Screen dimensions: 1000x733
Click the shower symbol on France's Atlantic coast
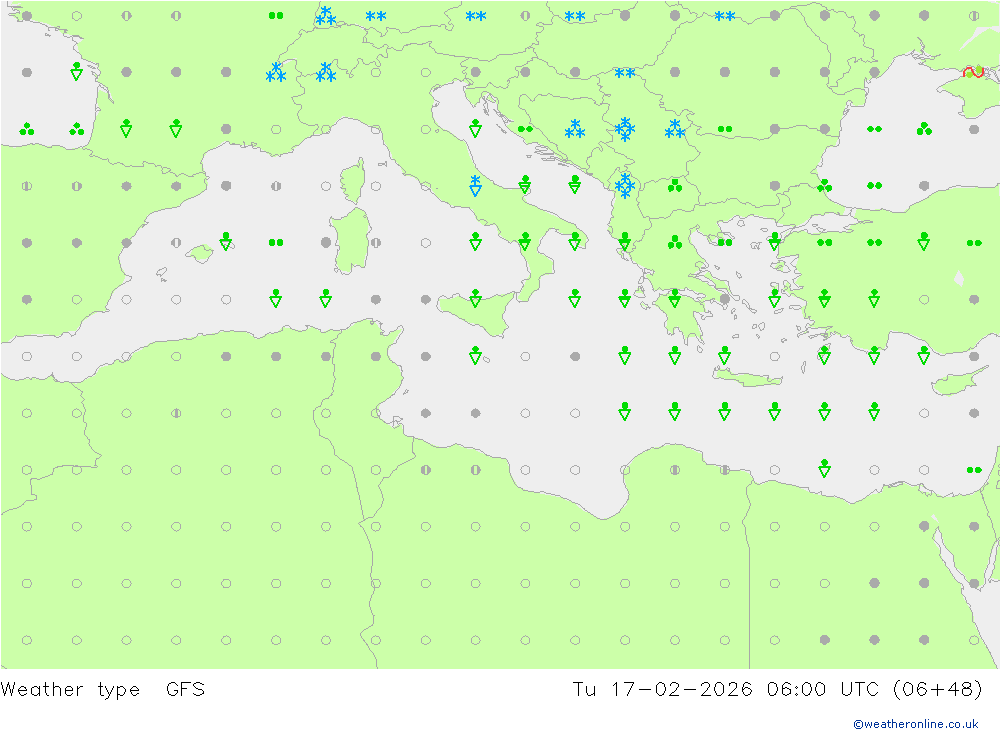click(x=76, y=71)
